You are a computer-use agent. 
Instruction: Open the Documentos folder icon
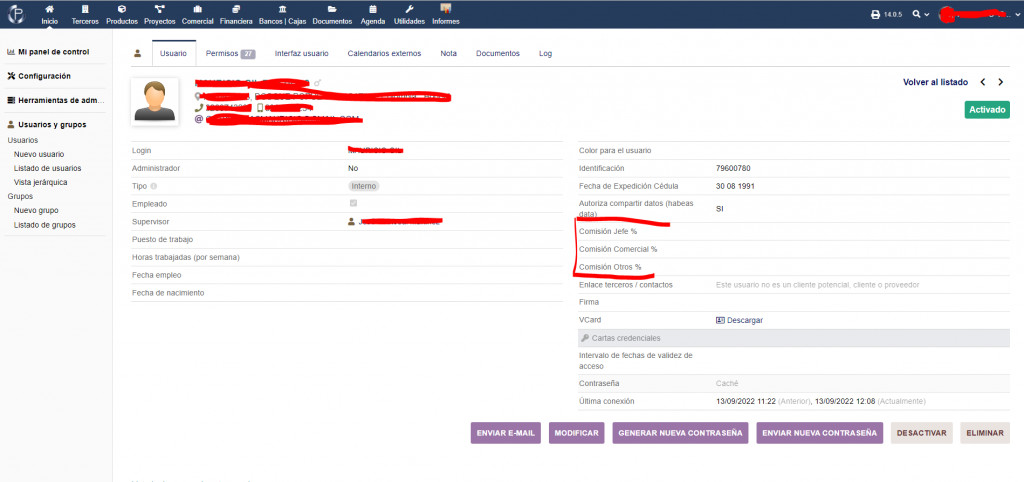[x=332, y=9]
